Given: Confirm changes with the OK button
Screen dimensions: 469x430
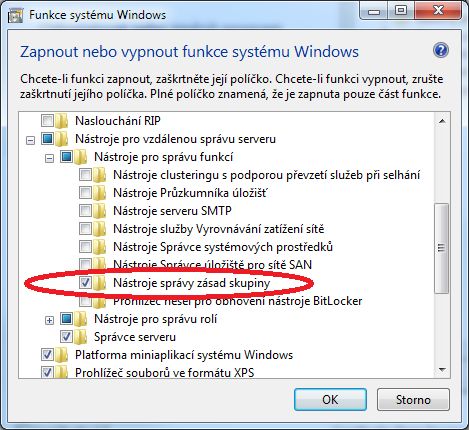Looking at the screenshot, I should pyautogui.click(x=330, y=399).
